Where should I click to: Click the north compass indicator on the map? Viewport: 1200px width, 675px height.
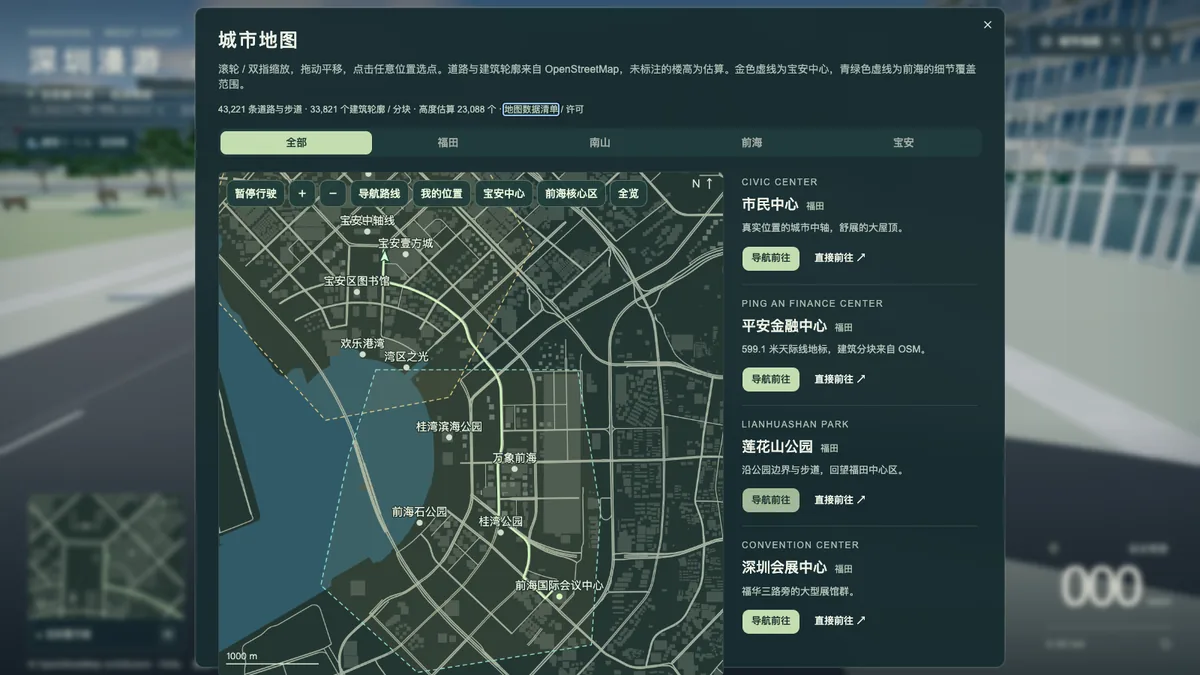[x=703, y=184]
